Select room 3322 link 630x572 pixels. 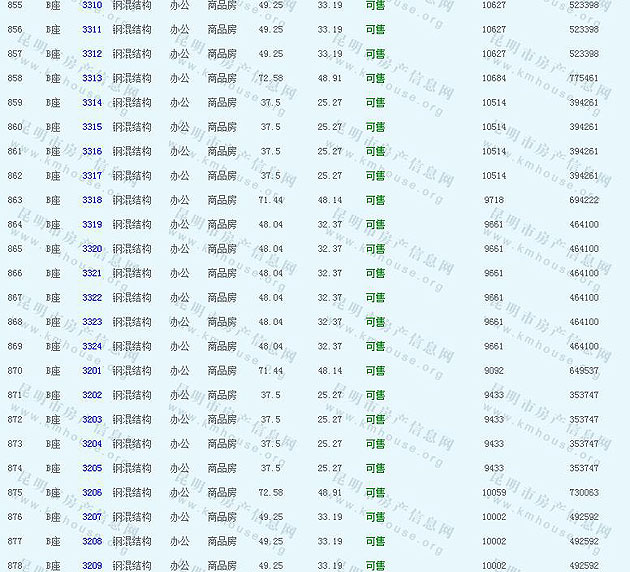pyautogui.click(x=92, y=298)
